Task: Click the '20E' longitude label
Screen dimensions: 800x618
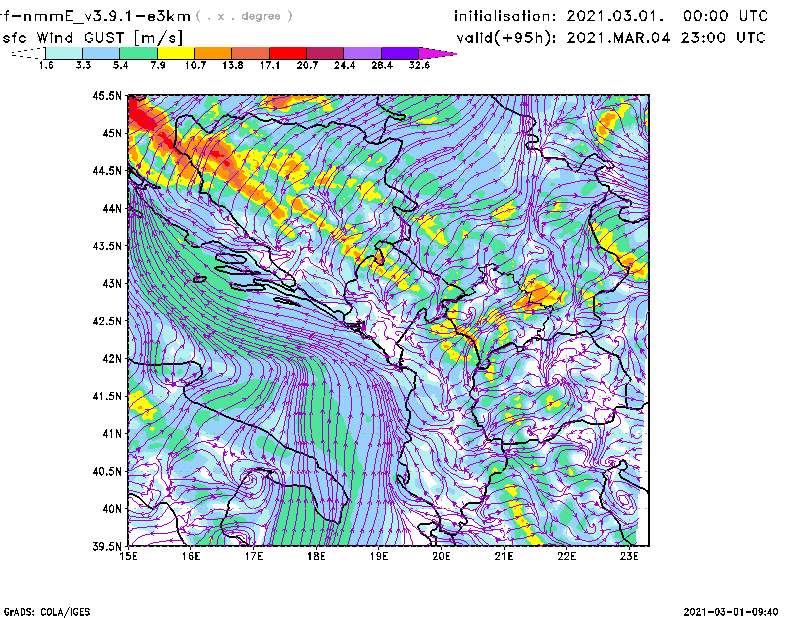Action: [441, 556]
